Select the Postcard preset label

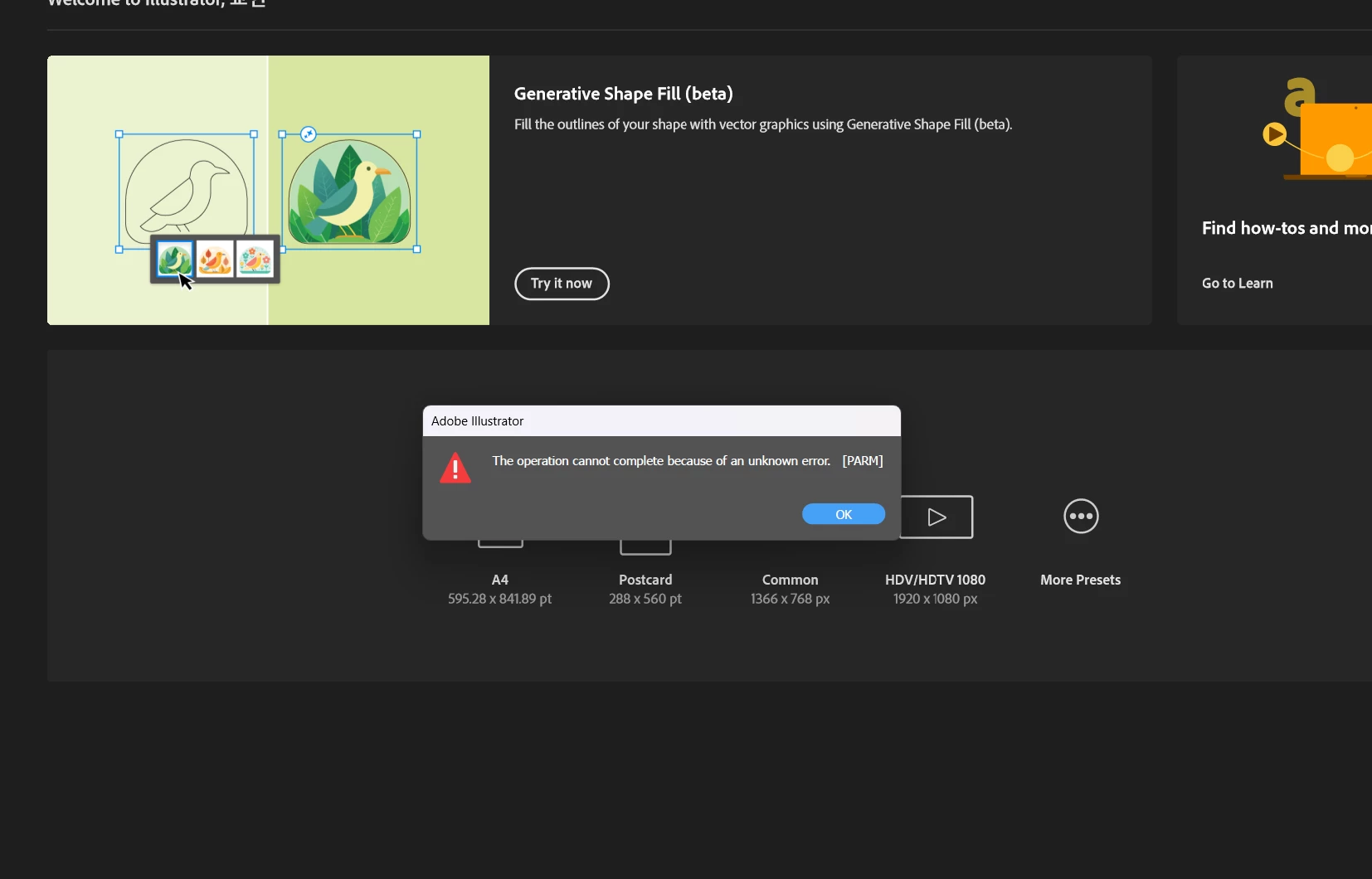[645, 580]
